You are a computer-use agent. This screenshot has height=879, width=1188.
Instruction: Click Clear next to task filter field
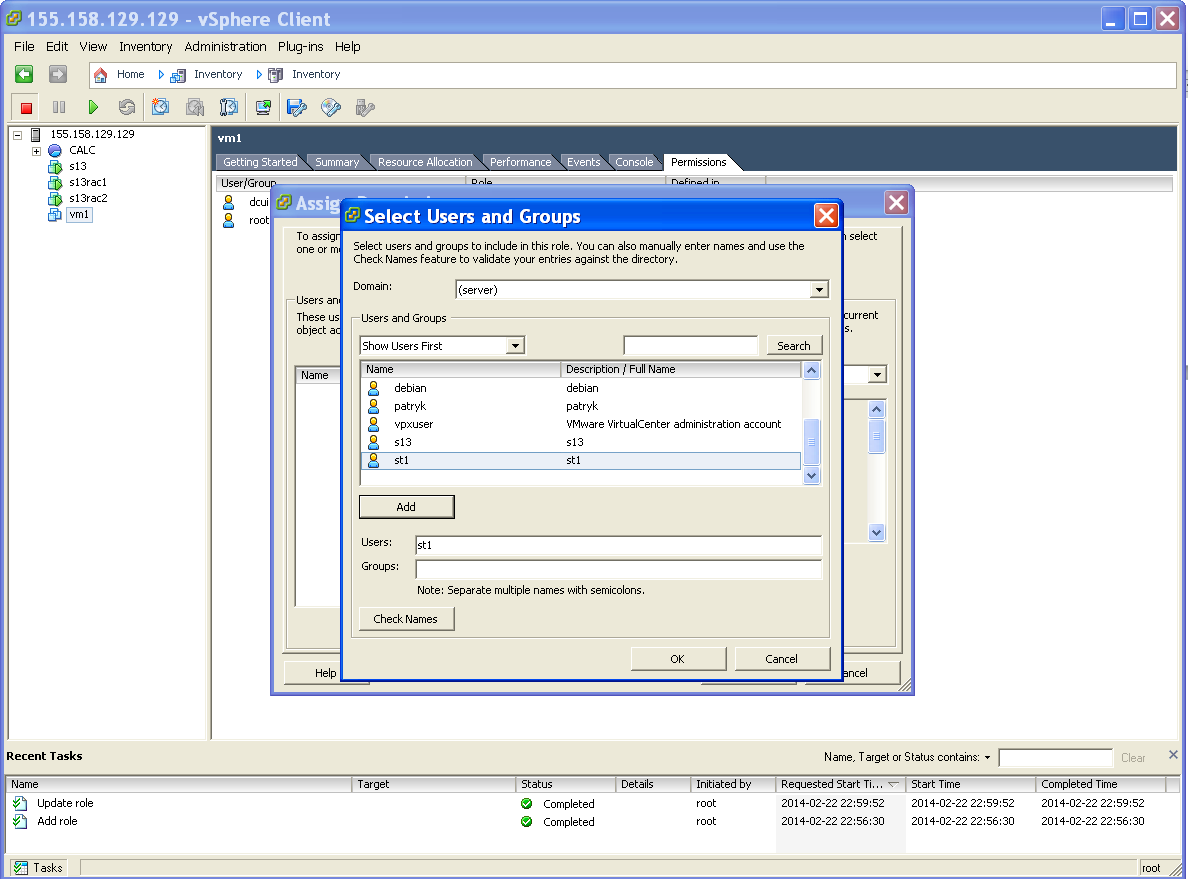coord(1133,758)
